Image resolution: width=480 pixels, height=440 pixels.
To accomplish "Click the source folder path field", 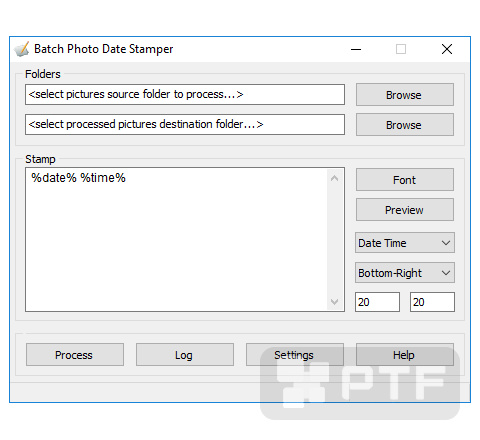I will tap(185, 94).
